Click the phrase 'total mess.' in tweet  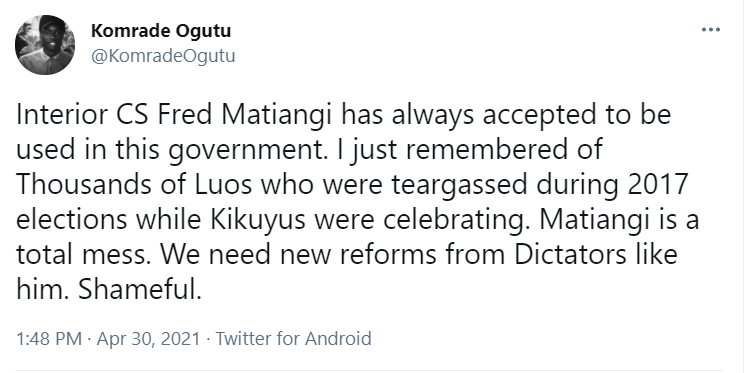pos(84,255)
